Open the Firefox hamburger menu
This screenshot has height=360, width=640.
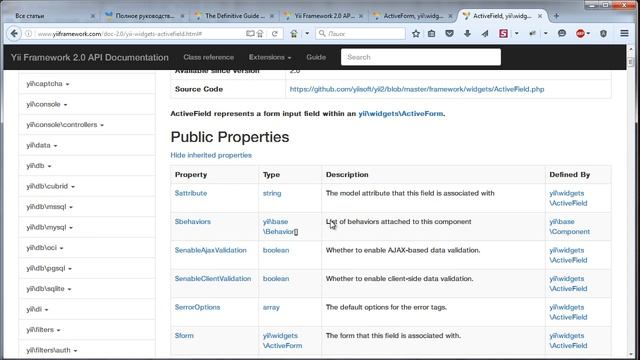[624, 33]
